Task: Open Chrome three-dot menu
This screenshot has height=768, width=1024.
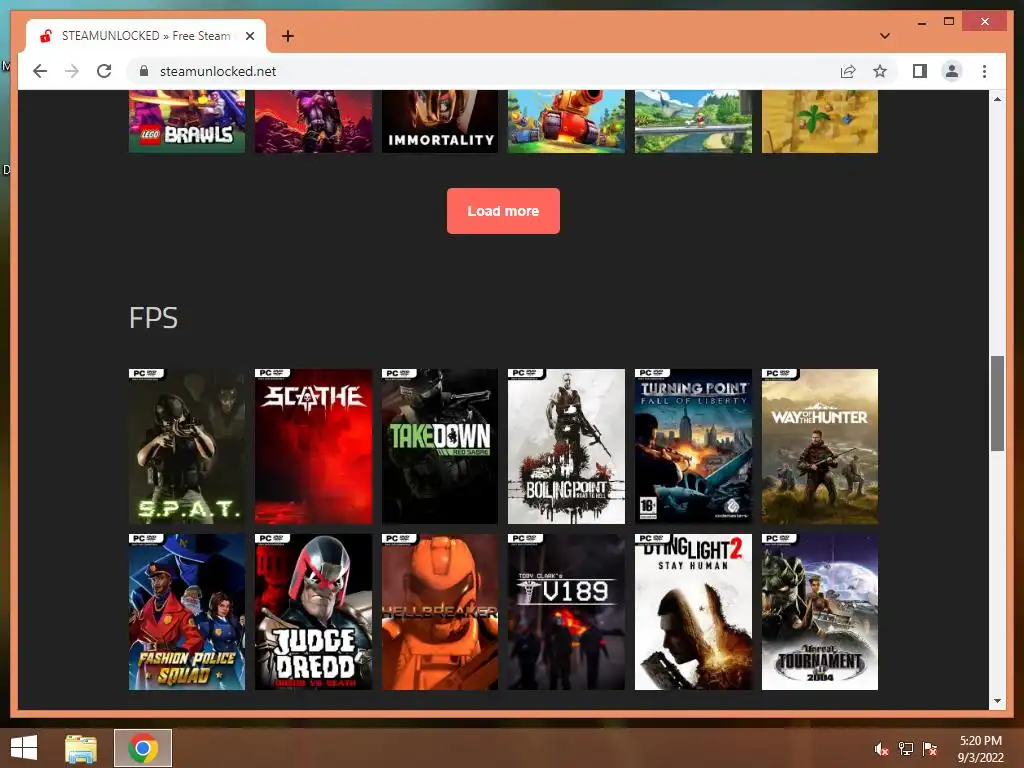Action: (x=984, y=71)
